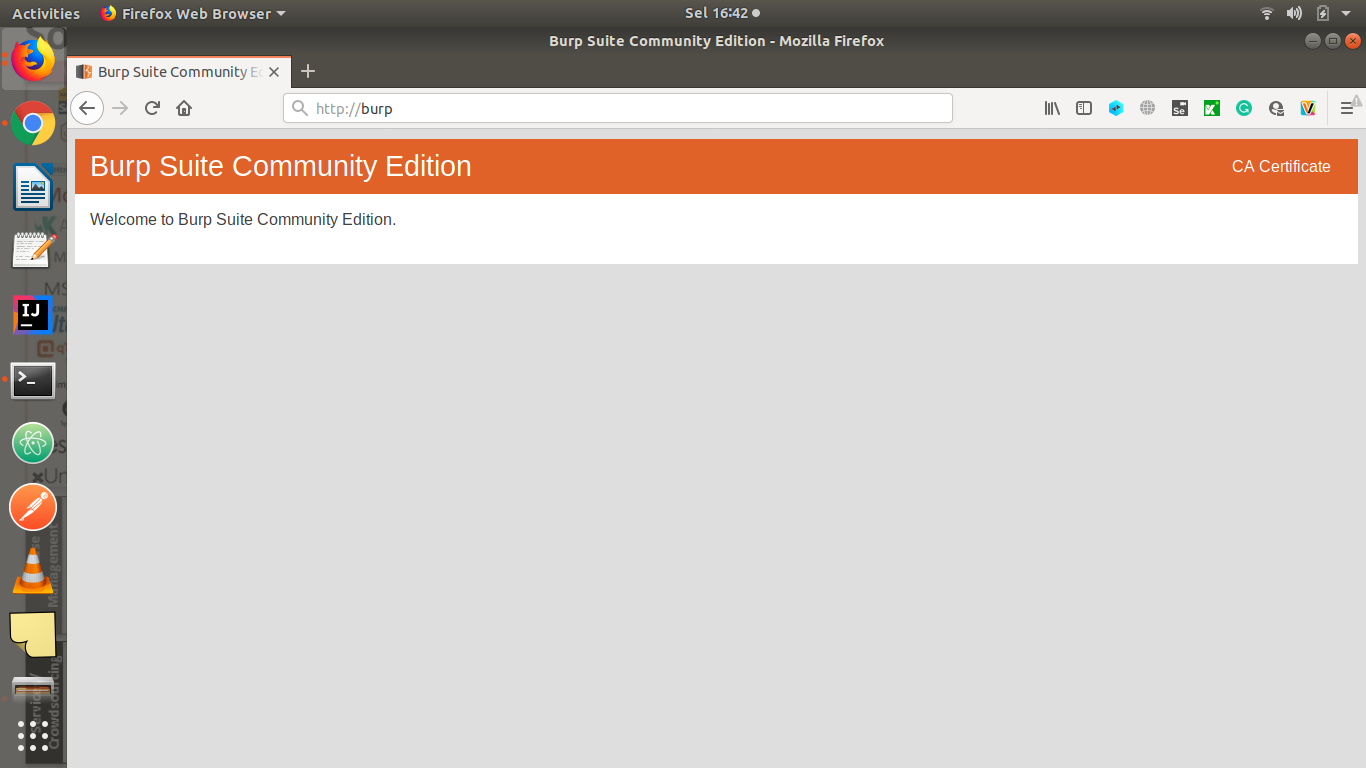
Task: Open the text editor notepad dock icon
Action: coord(33,250)
